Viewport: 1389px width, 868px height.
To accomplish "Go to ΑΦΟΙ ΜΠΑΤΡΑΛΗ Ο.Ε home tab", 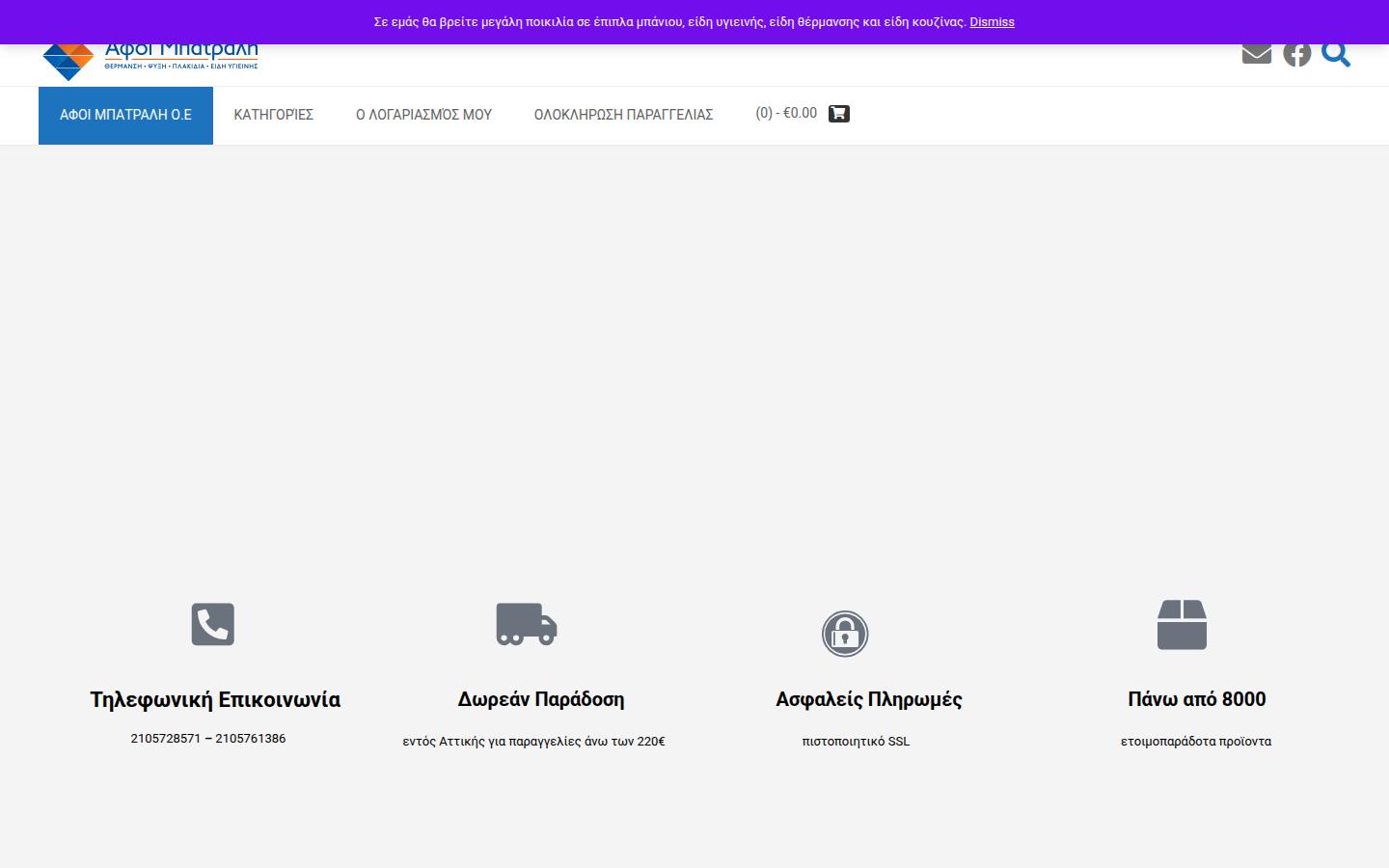I will (125, 116).
